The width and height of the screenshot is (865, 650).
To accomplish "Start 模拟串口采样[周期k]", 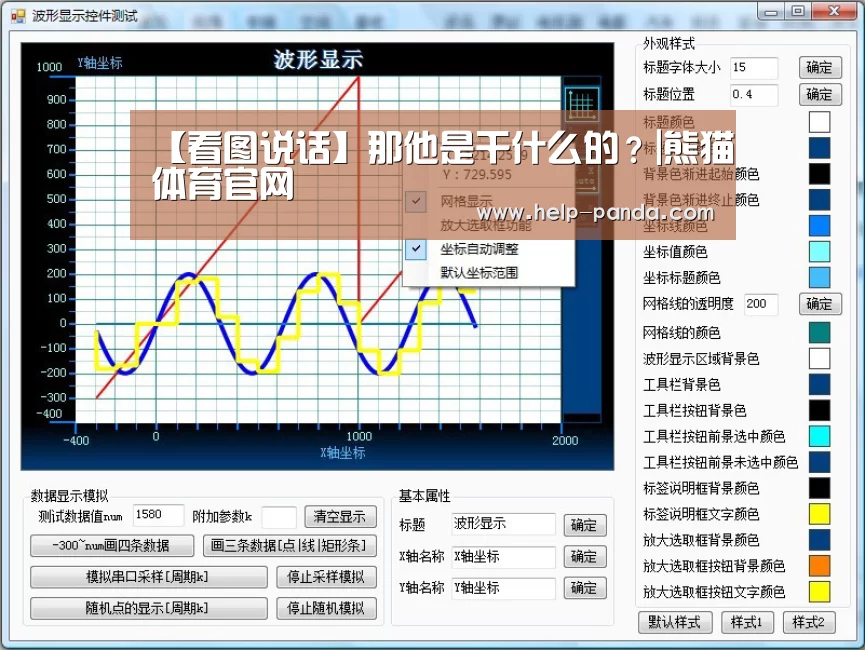I will (148, 577).
